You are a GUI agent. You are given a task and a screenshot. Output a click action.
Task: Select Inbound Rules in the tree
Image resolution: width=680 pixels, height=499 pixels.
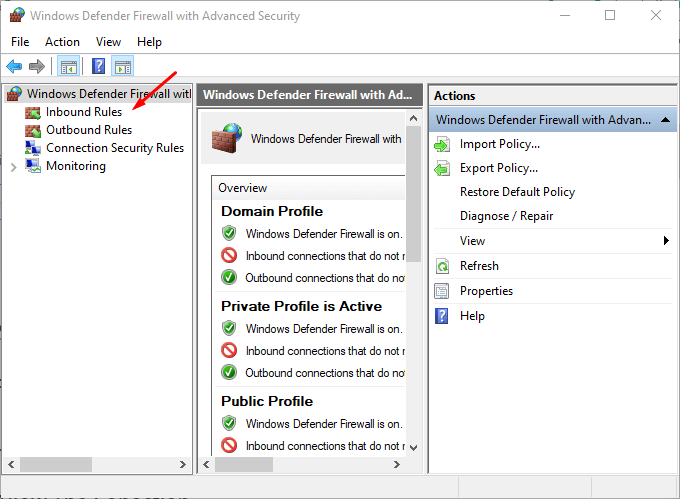coord(84,112)
